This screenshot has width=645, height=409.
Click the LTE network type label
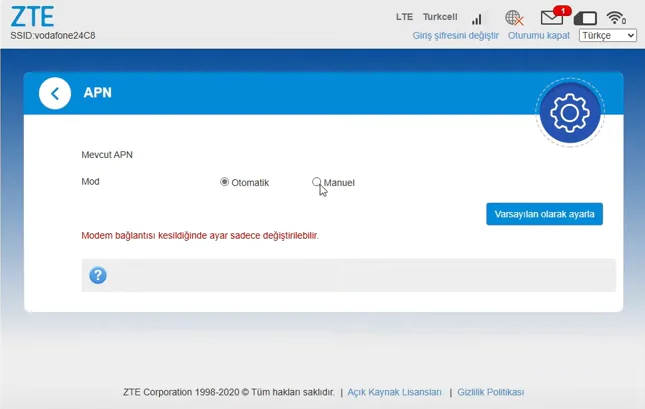tap(404, 17)
